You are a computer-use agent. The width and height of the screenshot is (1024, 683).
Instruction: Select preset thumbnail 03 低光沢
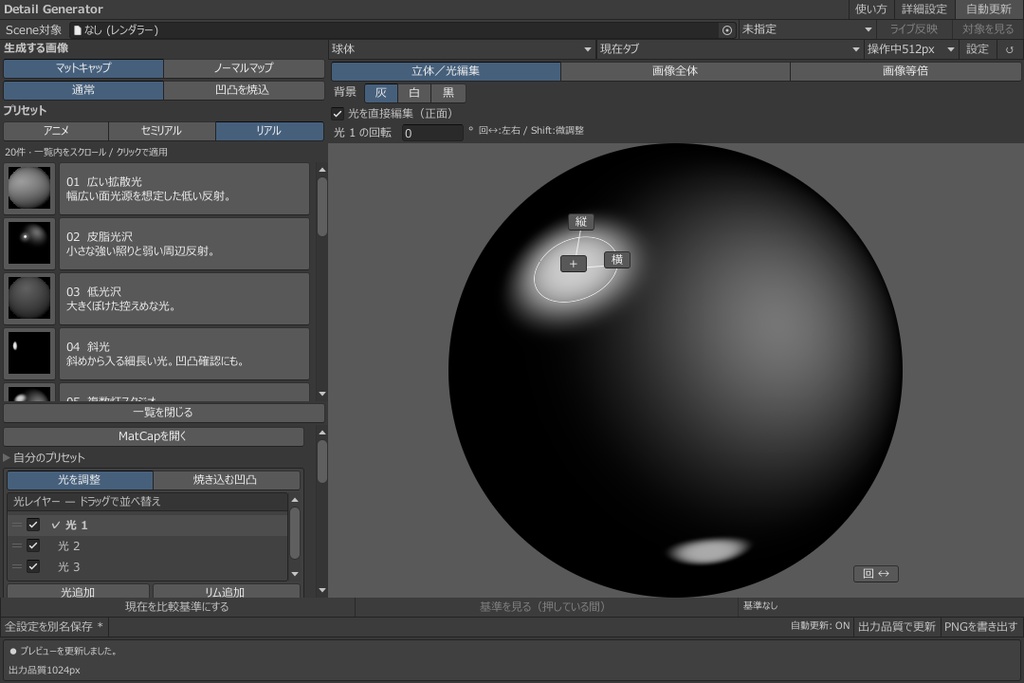29,298
